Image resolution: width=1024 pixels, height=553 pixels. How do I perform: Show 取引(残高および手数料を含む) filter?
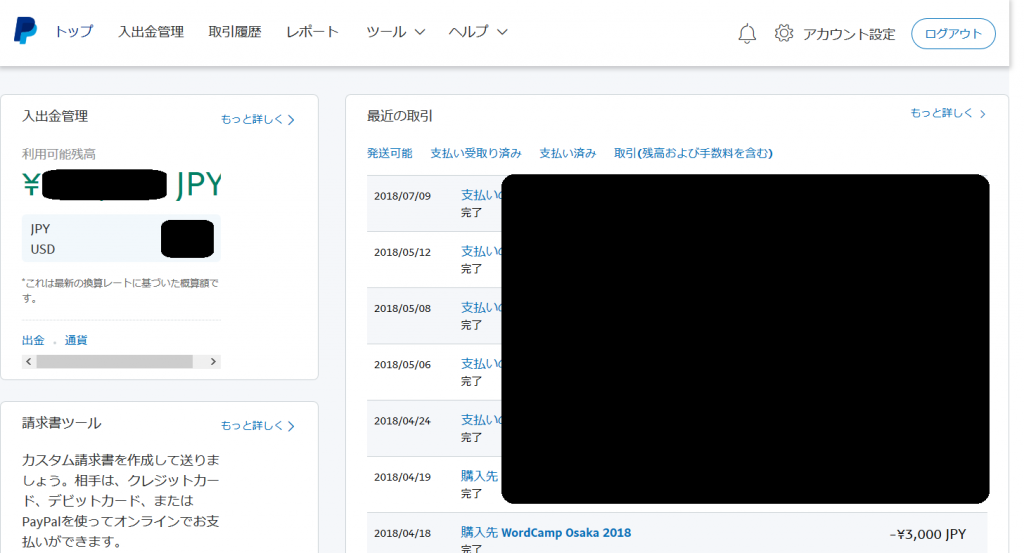pos(693,153)
